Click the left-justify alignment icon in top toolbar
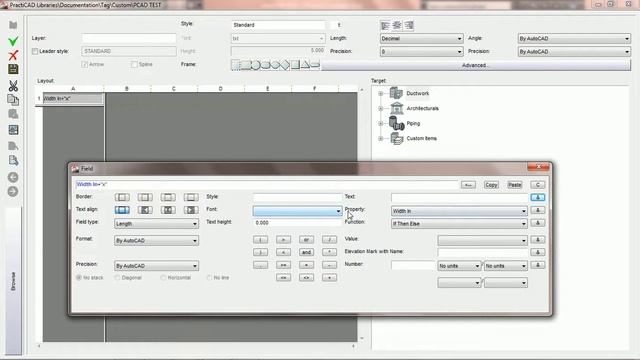 [x=385, y=25]
